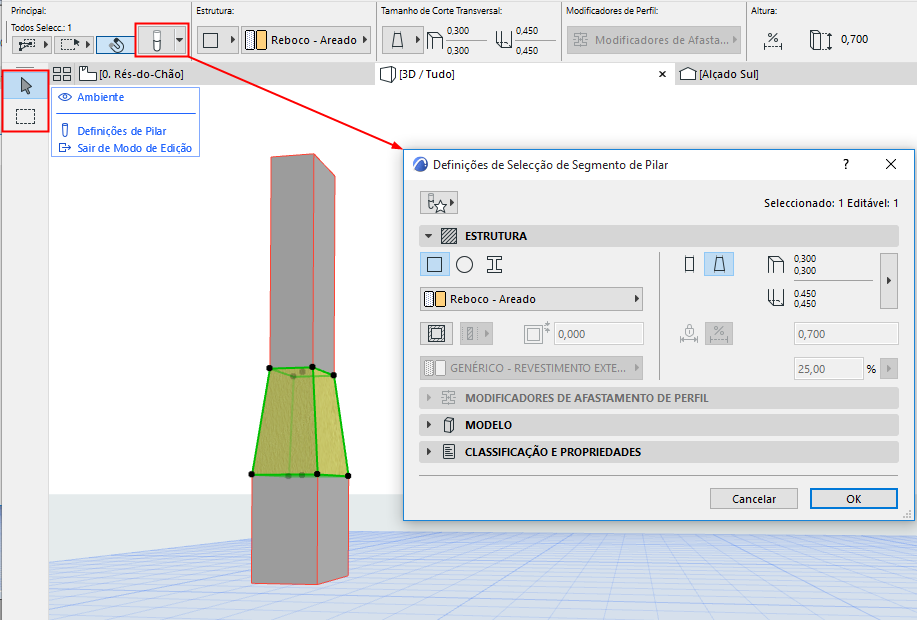Close the segment settings dialog
The height and width of the screenshot is (620, 917).
point(891,164)
